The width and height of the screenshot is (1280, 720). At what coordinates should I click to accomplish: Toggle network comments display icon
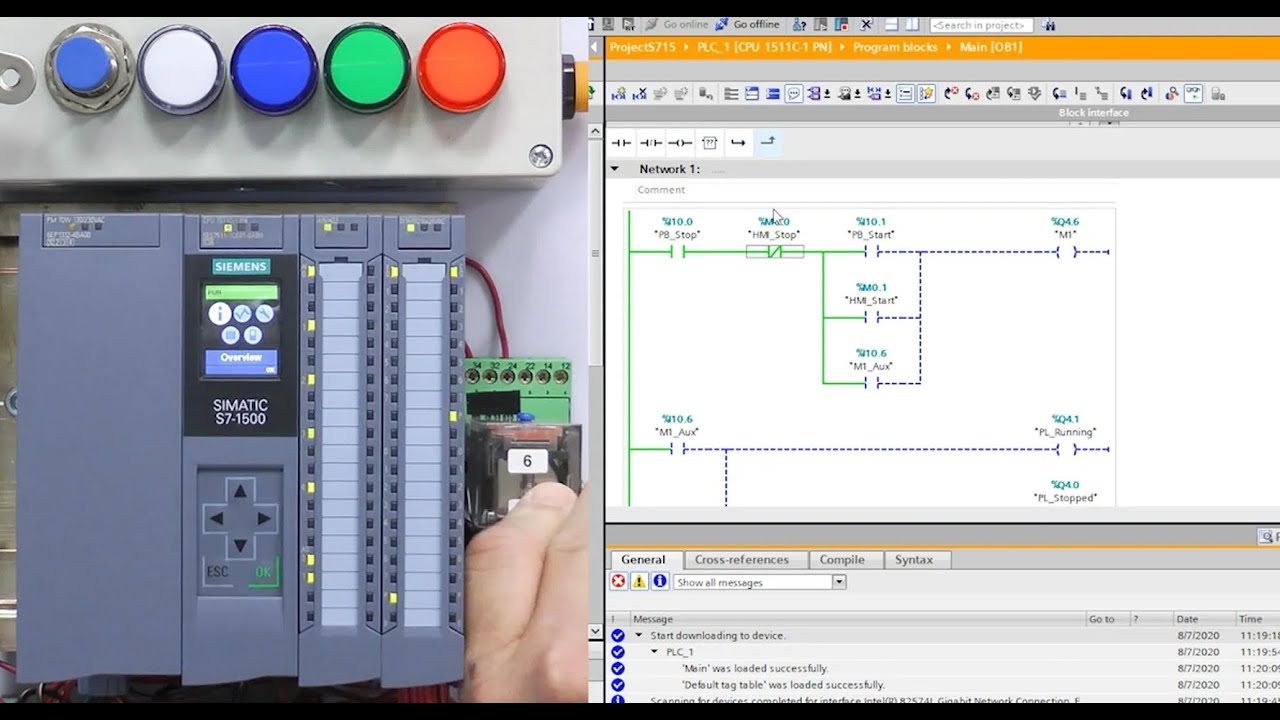coord(905,93)
